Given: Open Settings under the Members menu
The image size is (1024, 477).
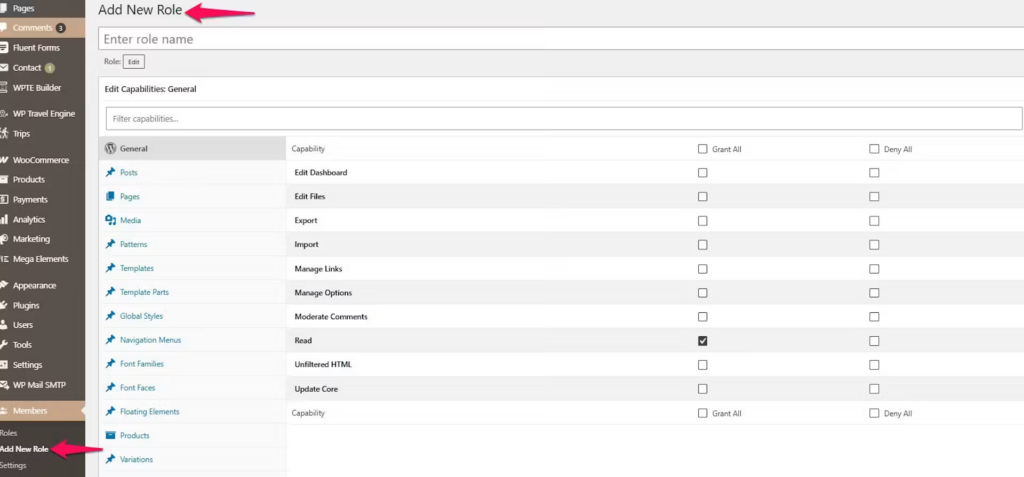Looking at the screenshot, I should (x=13, y=465).
